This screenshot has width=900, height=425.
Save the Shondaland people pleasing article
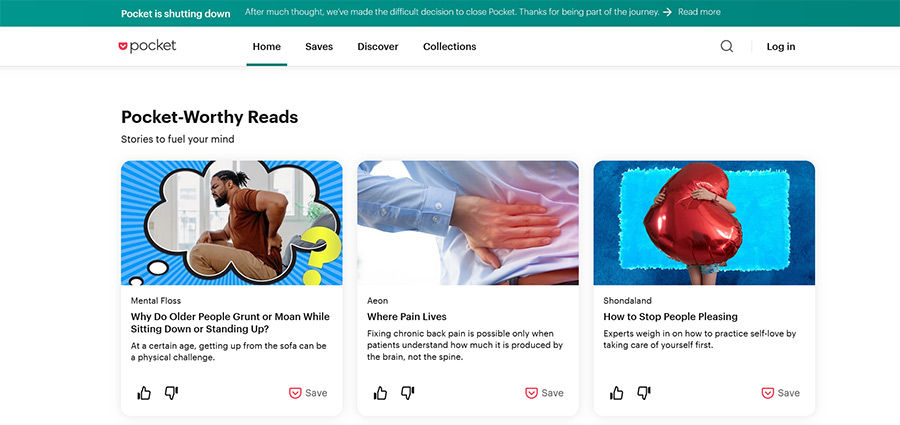click(781, 393)
